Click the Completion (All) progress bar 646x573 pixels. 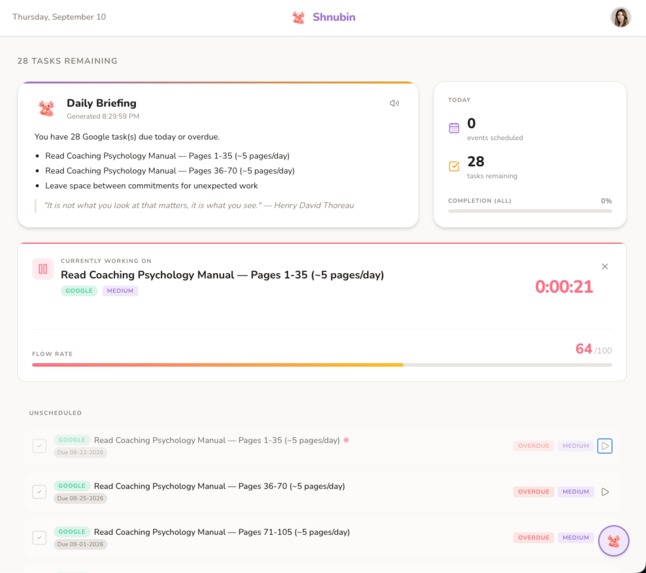click(x=530, y=211)
